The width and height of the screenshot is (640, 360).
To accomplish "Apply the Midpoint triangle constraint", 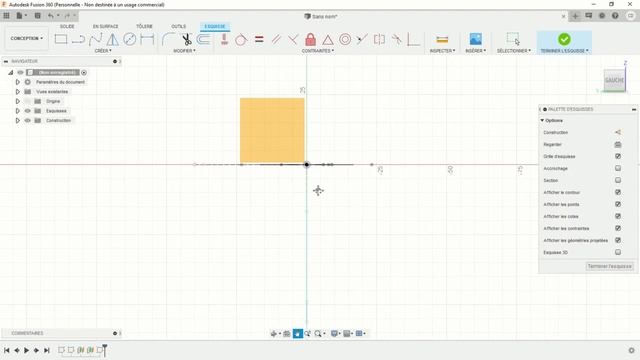I will [328, 40].
